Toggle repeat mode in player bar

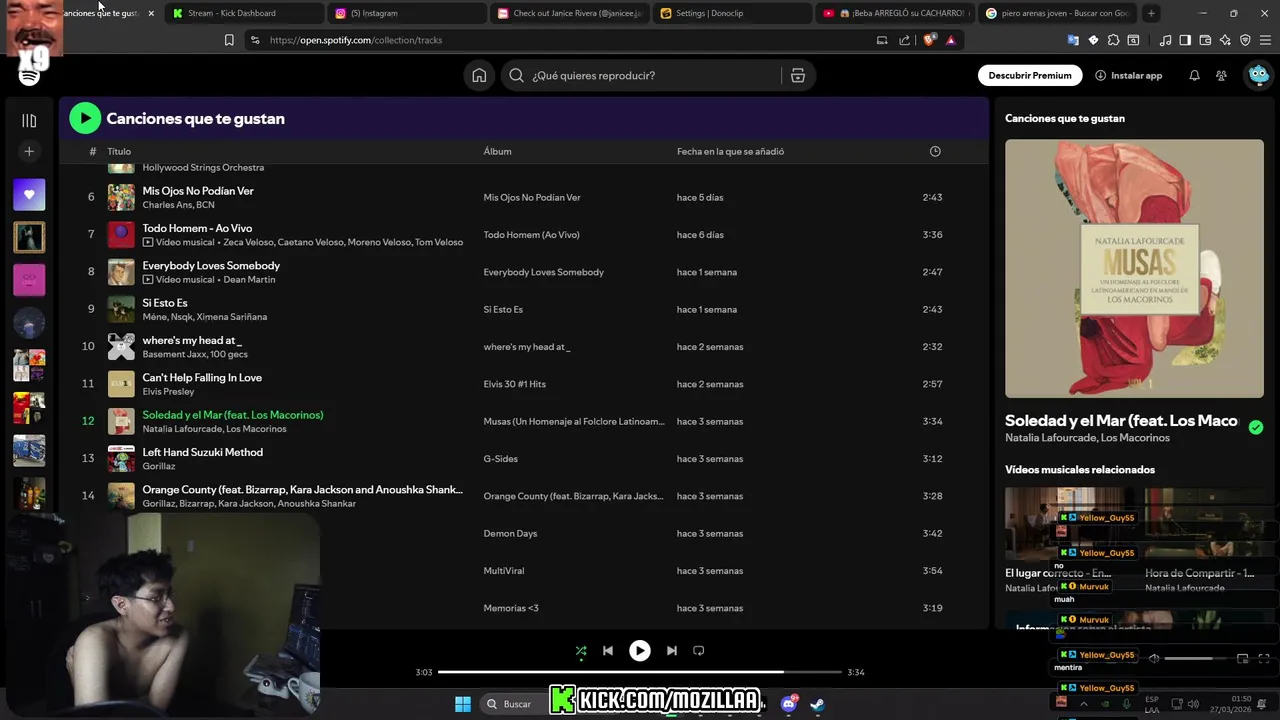pyautogui.click(x=699, y=651)
